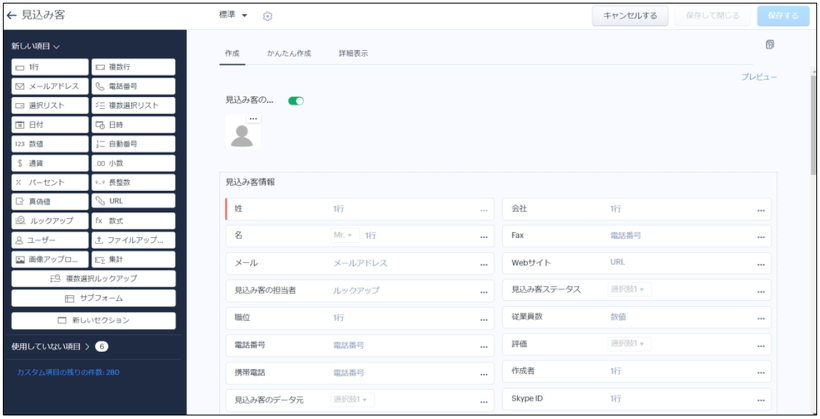Select the 電話番号 field type in sidebar
The height and width of the screenshot is (419, 820).
pyautogui.click(x=133, y=86)
